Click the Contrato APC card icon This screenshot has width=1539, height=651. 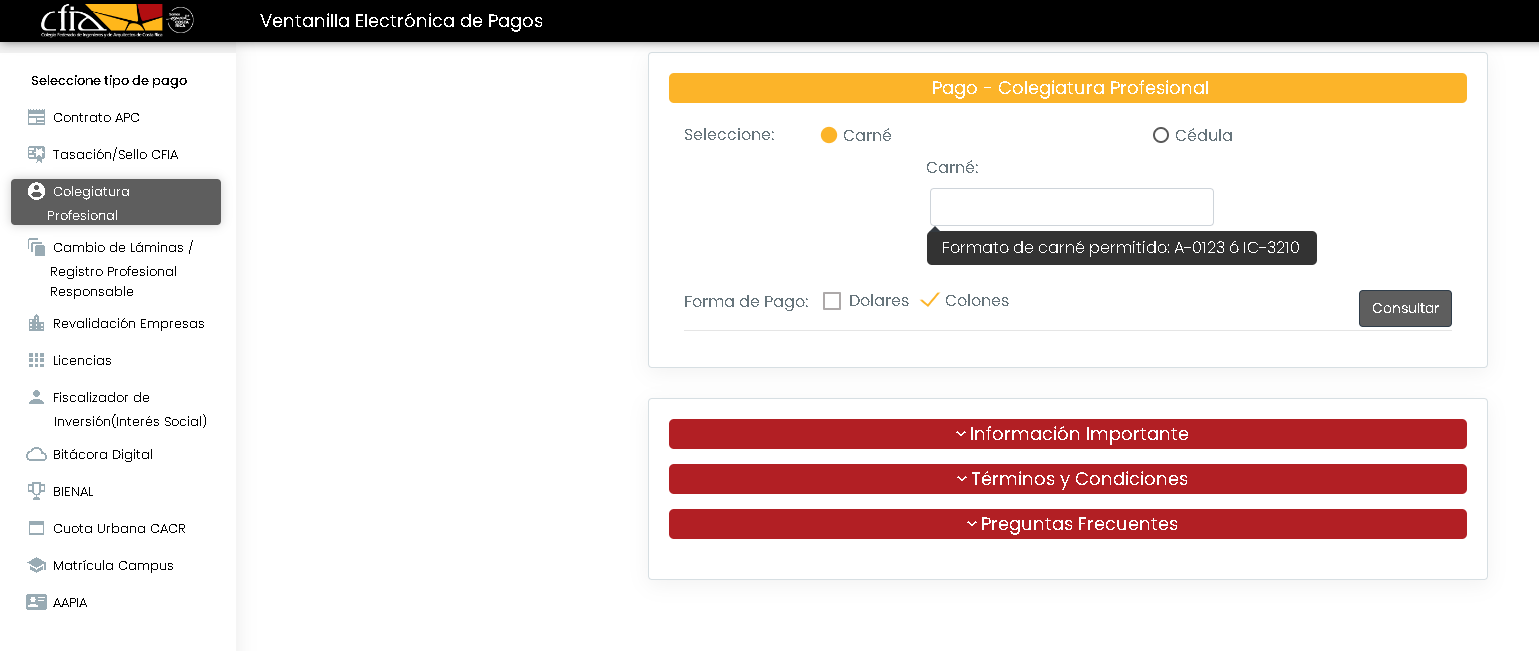pos(37,118)
